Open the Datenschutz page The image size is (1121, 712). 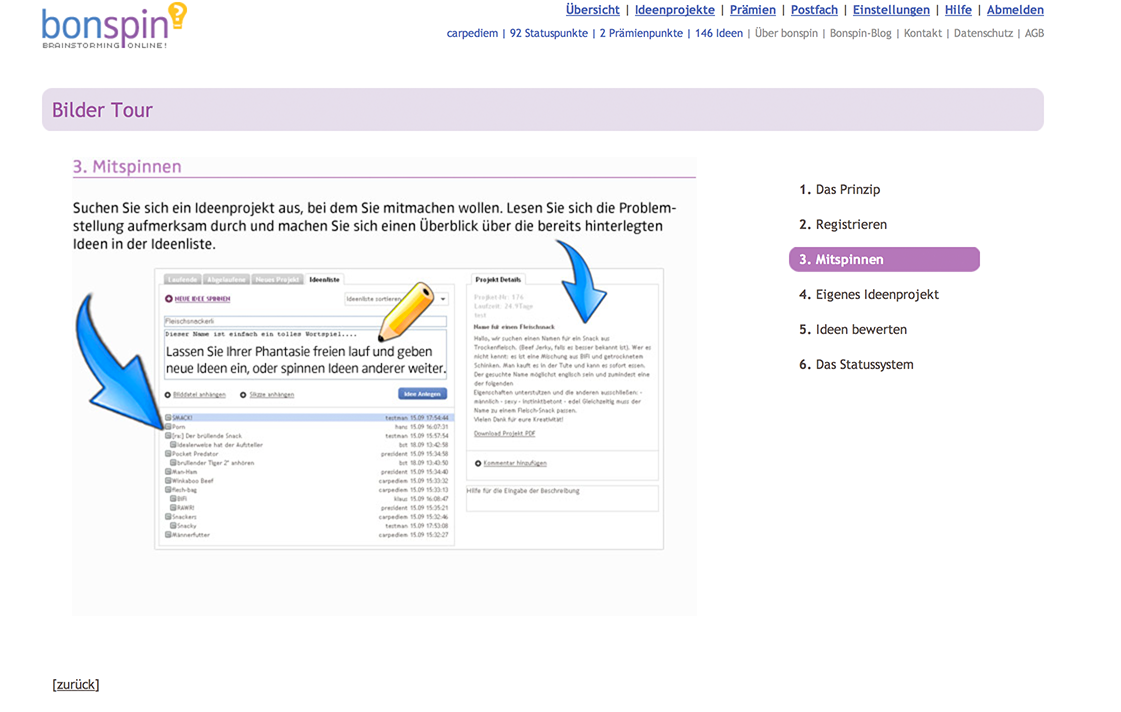(x=983, y=33)
